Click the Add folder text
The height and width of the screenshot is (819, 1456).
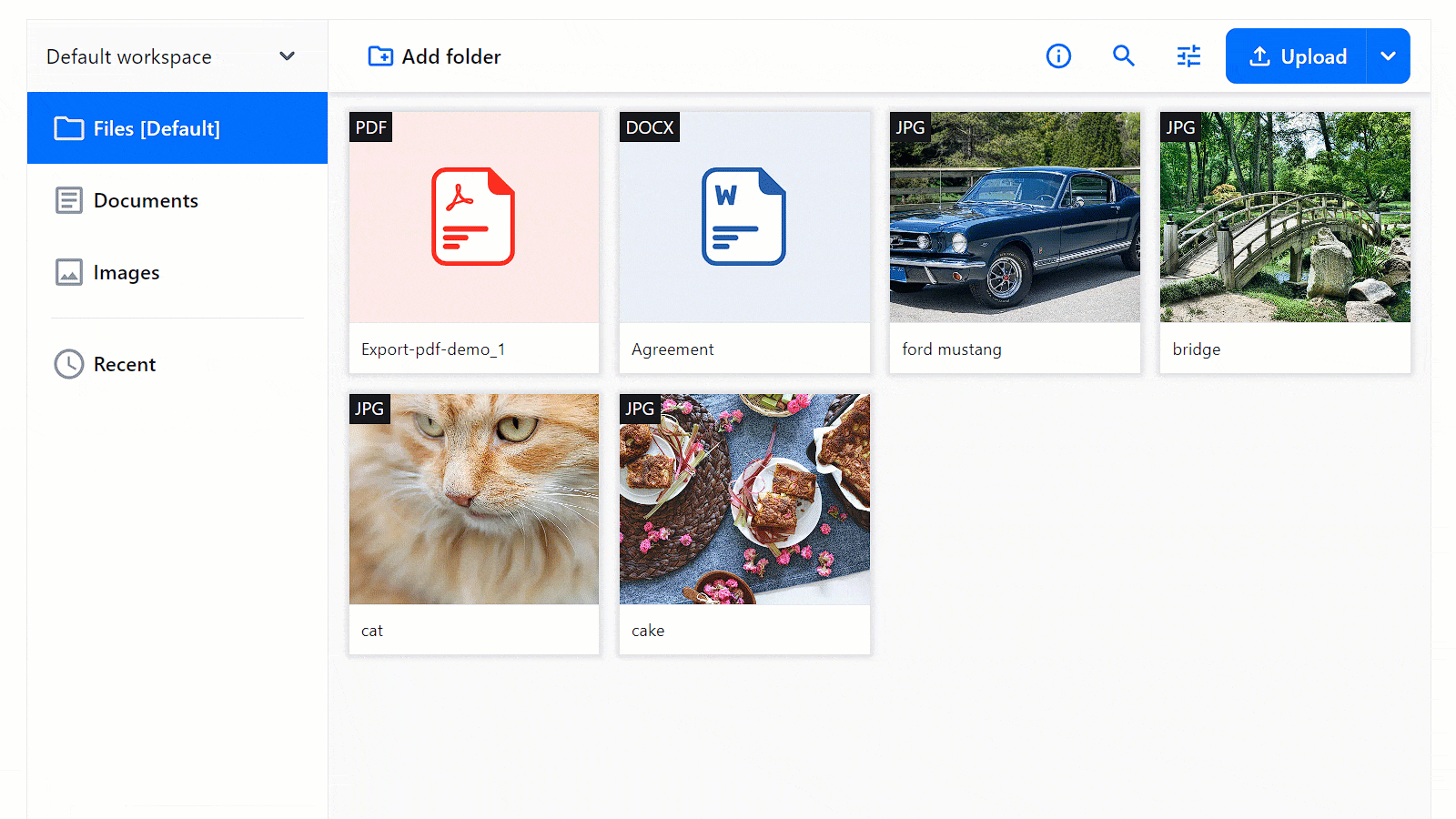click(451, 56)
